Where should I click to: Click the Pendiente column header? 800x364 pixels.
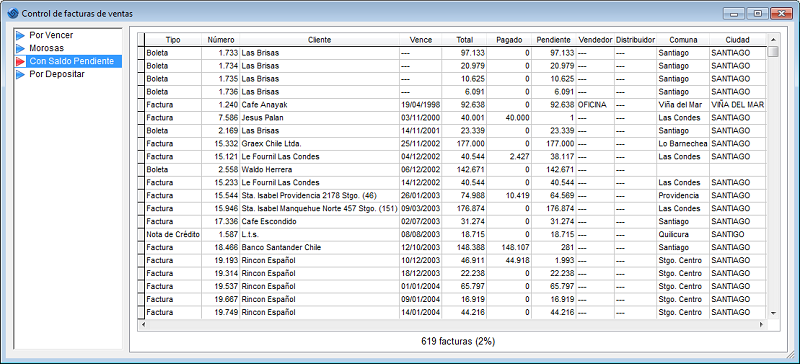pos(554,40)
